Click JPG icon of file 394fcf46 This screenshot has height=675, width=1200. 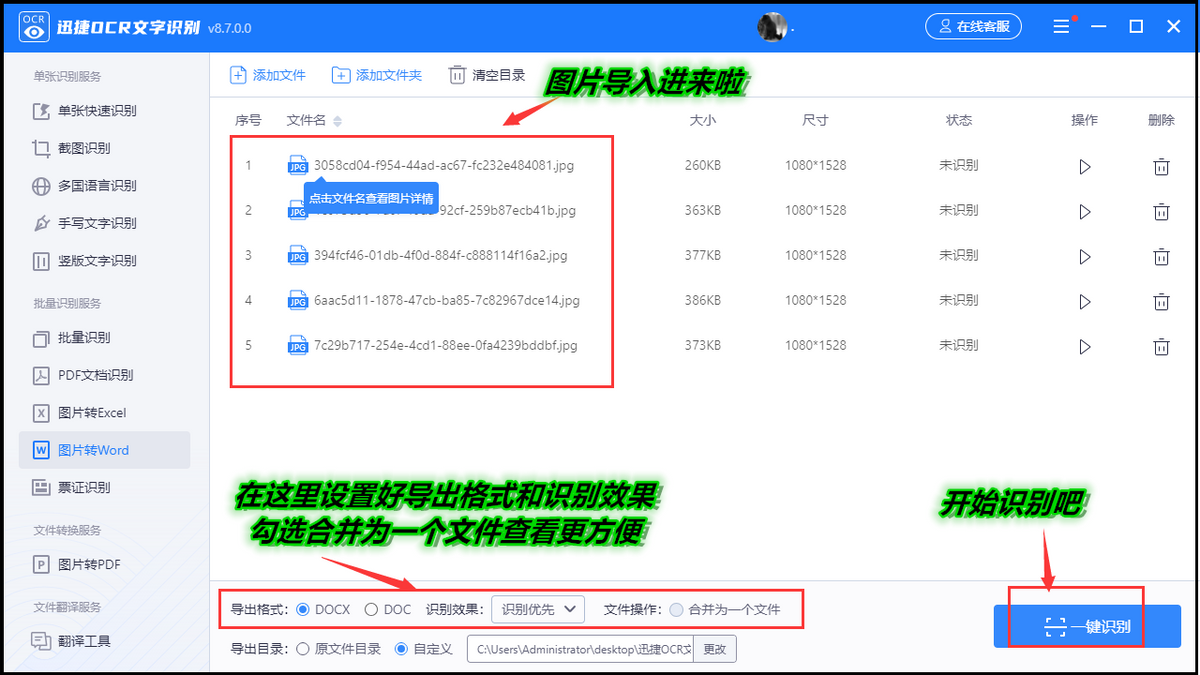(297, 255)
